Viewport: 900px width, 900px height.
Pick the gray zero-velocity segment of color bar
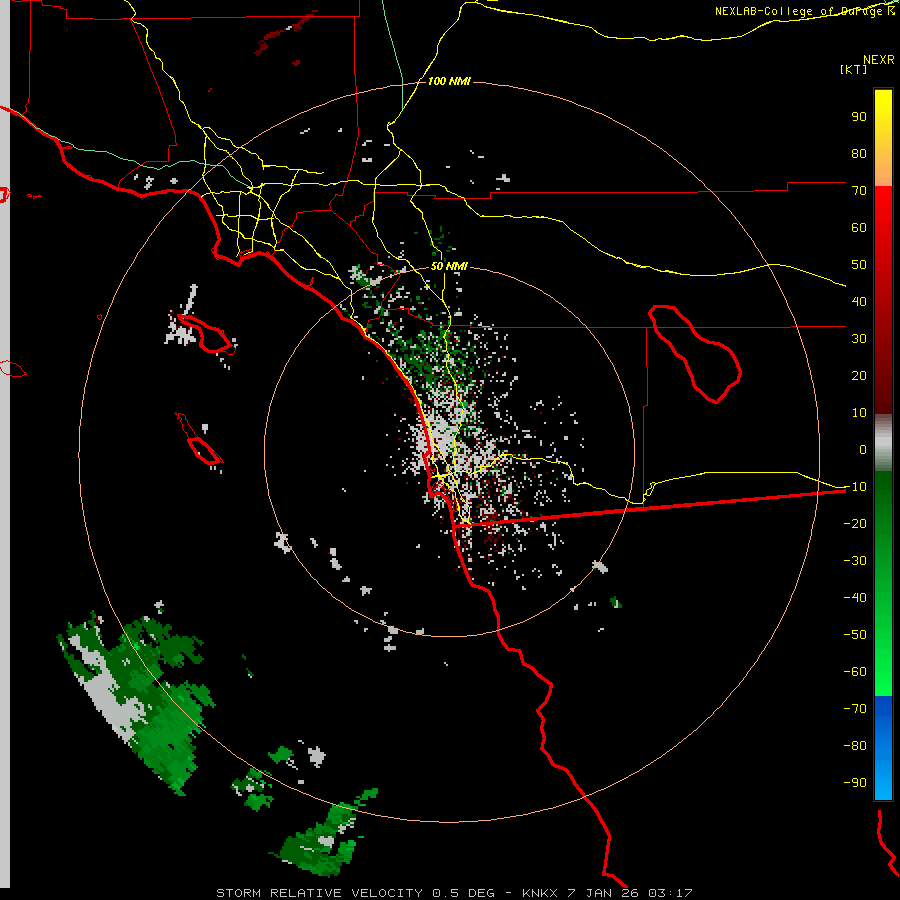(x=883, y=445)
